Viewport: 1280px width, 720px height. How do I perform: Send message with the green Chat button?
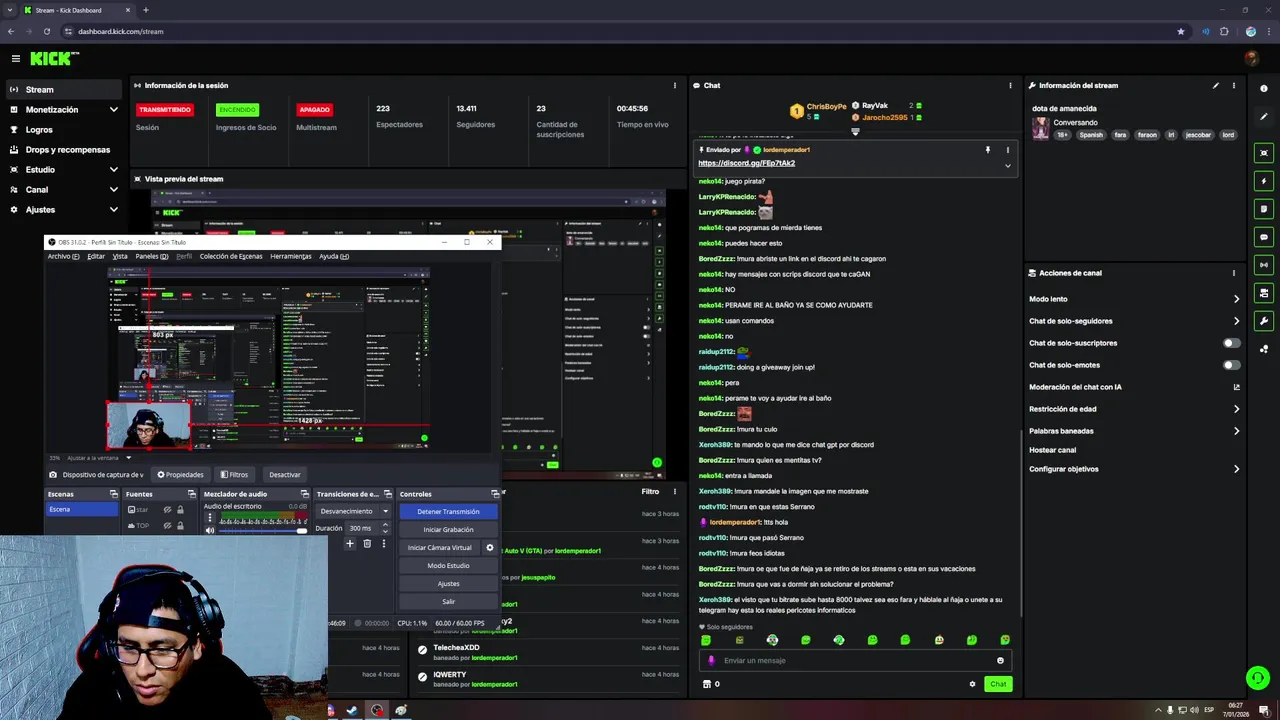tap(997, 684)
